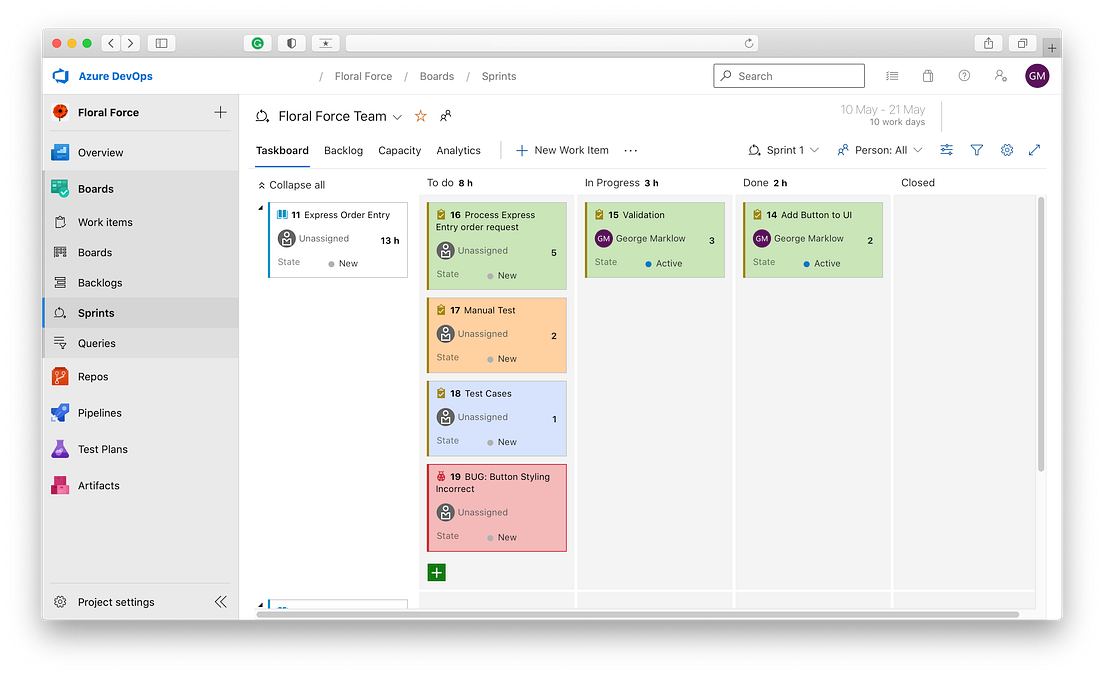The width and height of the screenshot is (1104, 676).
Task: Open the Person: All dropdown
Action: (x=879, y=150)
